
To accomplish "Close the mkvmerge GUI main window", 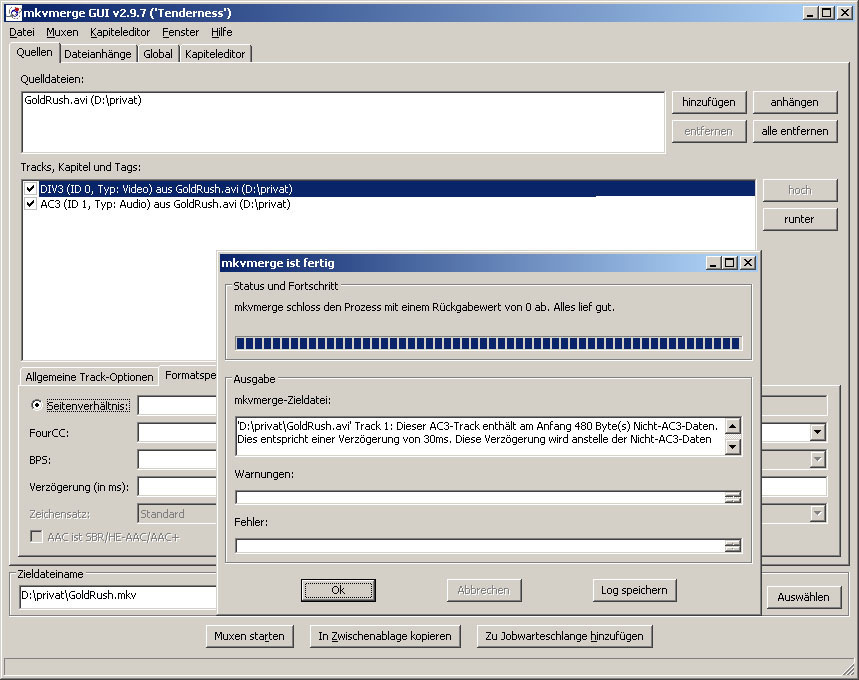I will (x=845, y=13).
